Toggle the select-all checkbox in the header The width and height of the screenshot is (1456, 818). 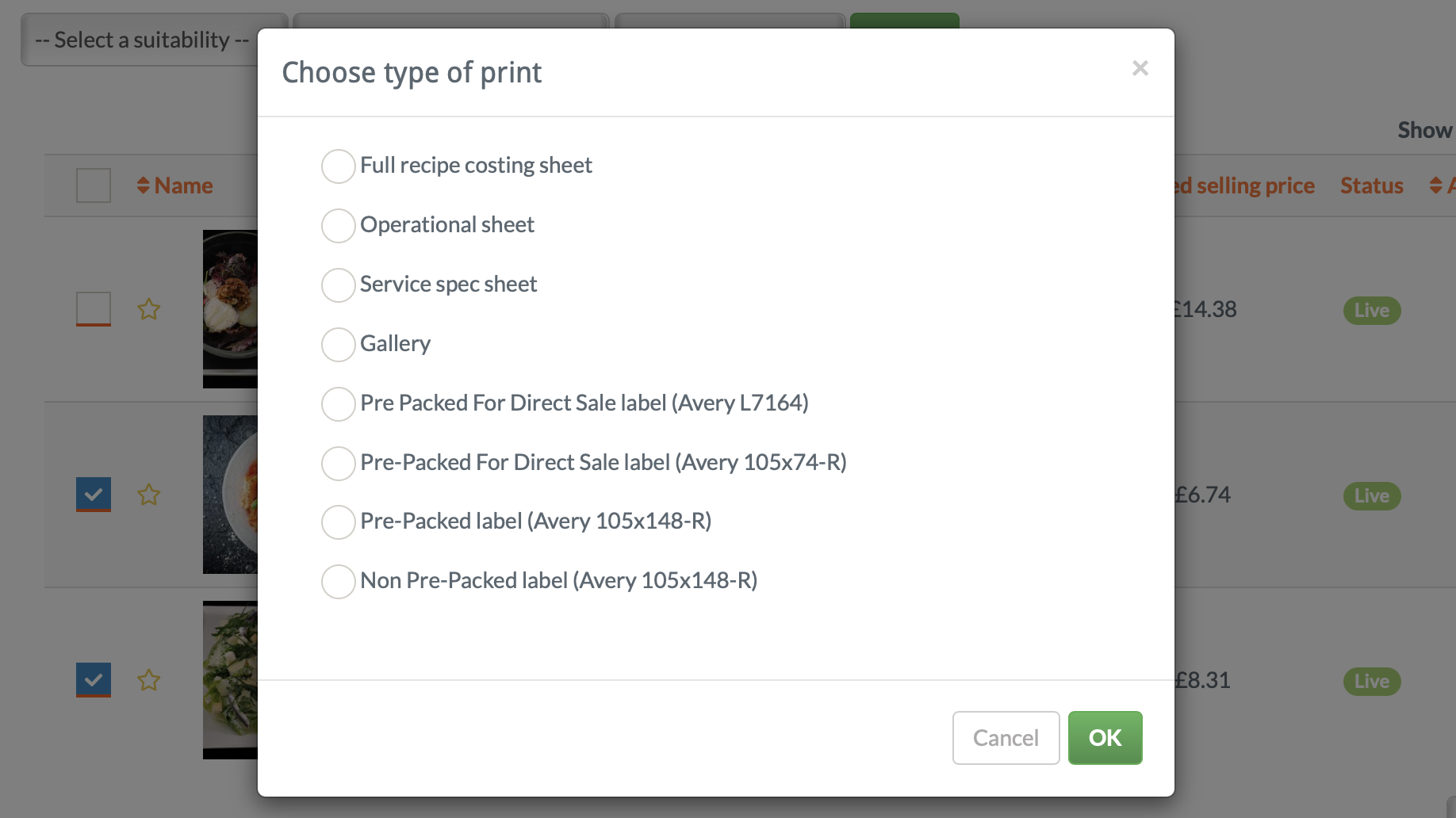[x=93, y=185]
